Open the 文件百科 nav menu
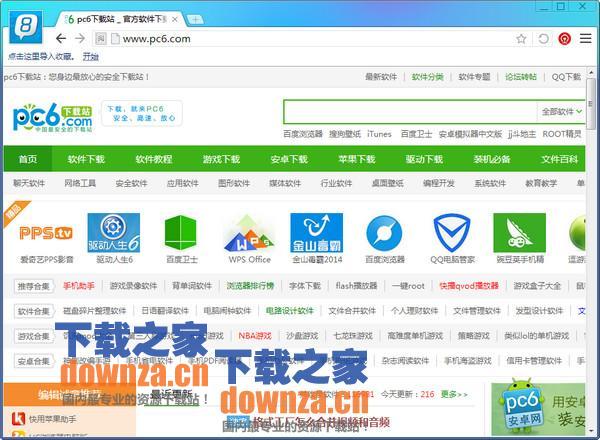Screen dimensions: 600x440 tap(559, 159)
